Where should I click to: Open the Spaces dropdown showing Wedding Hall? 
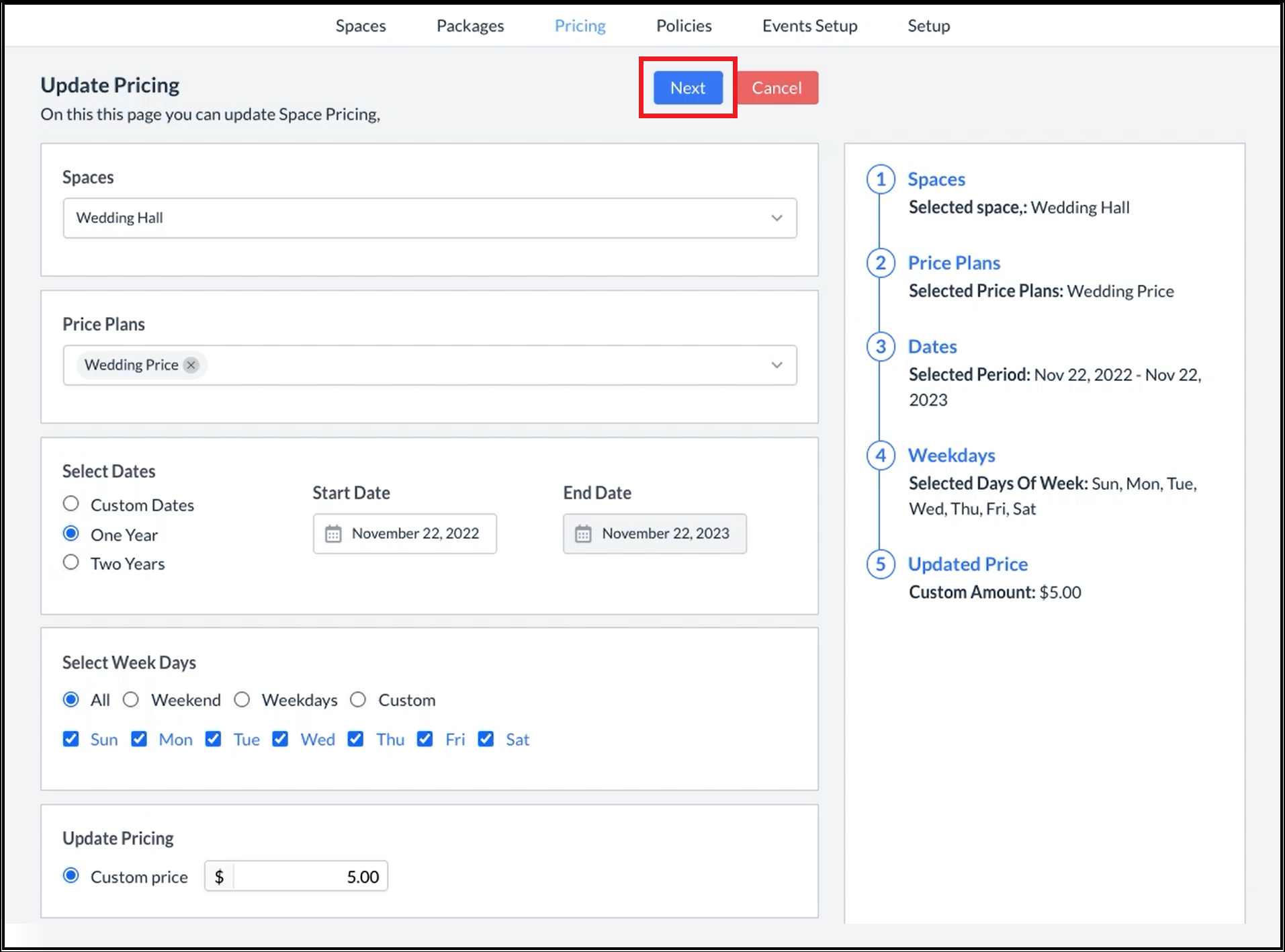tap(430, 218)
